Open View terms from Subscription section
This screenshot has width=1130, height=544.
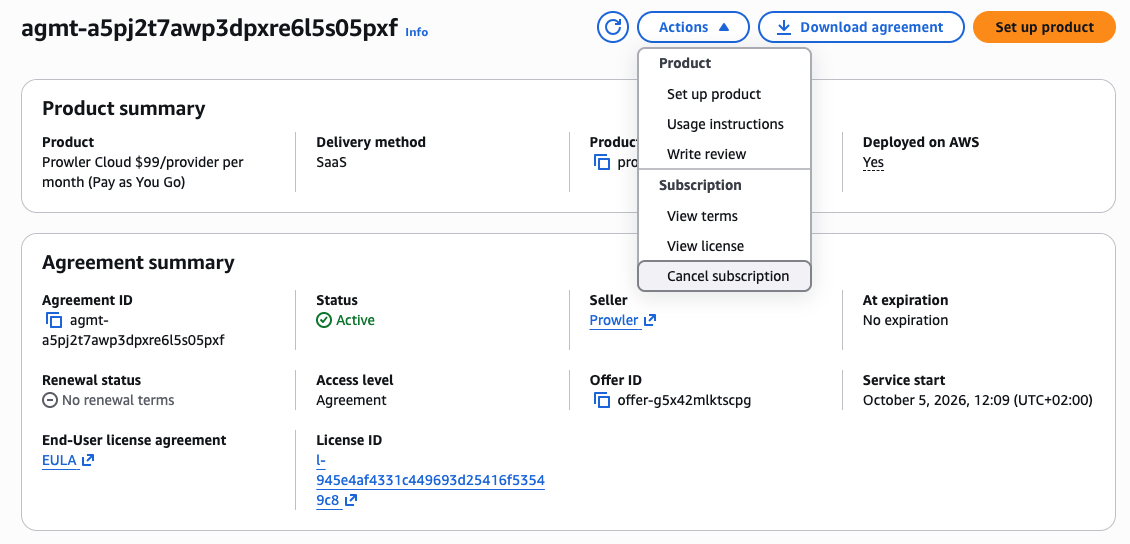[x=724, y=216]
